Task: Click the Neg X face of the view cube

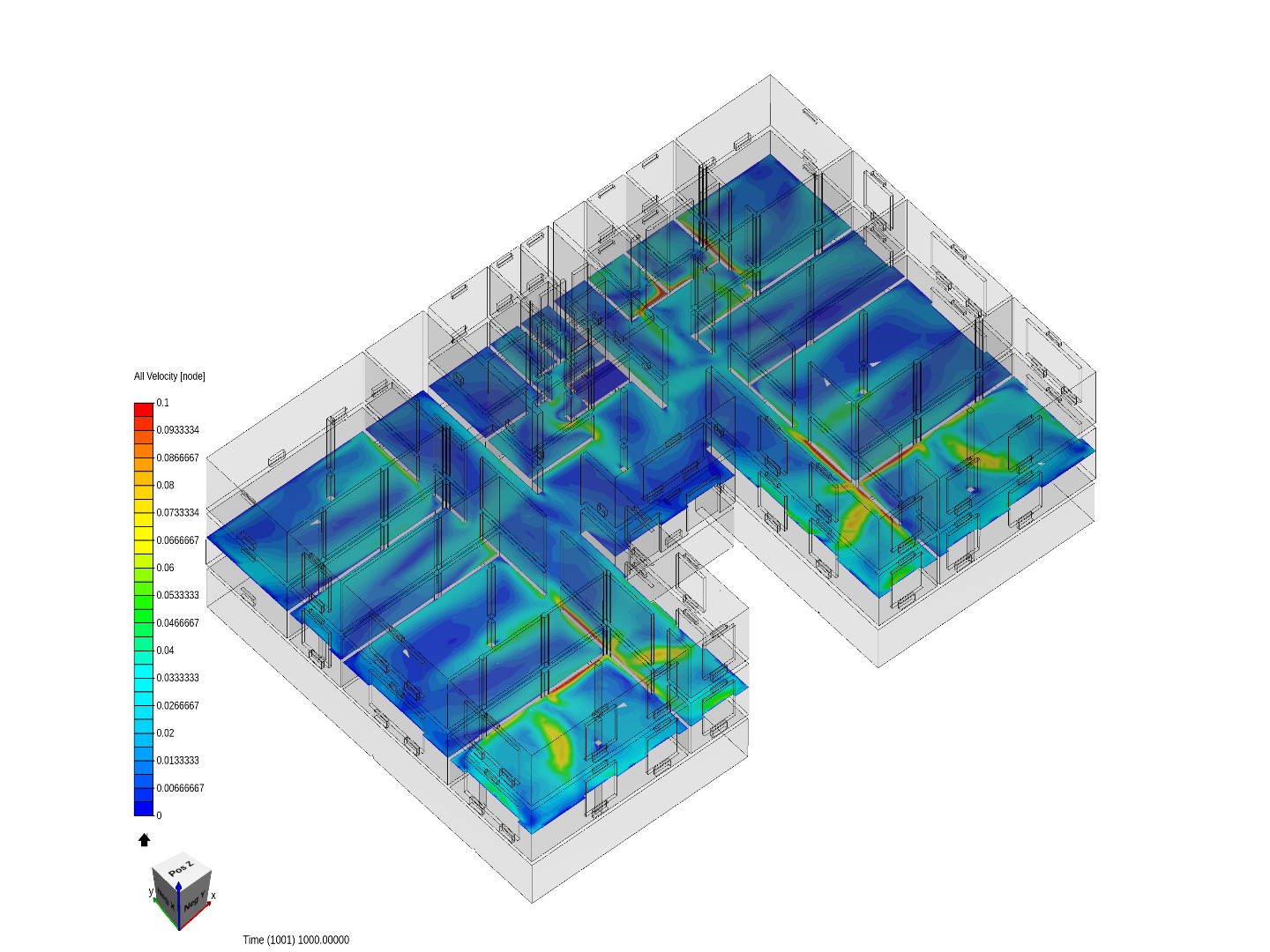Action: (x=167, y=901)
